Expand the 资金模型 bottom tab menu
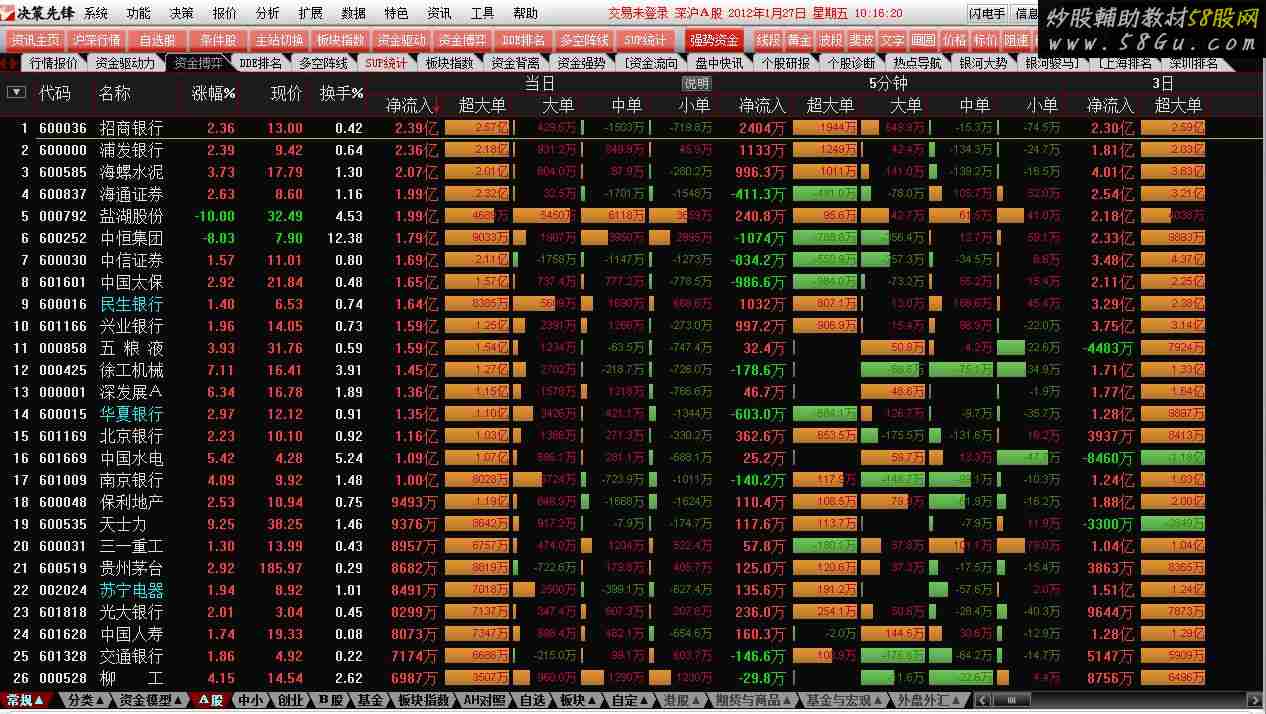The height and width of the screenshot is (714, 1266). (152, 701)
